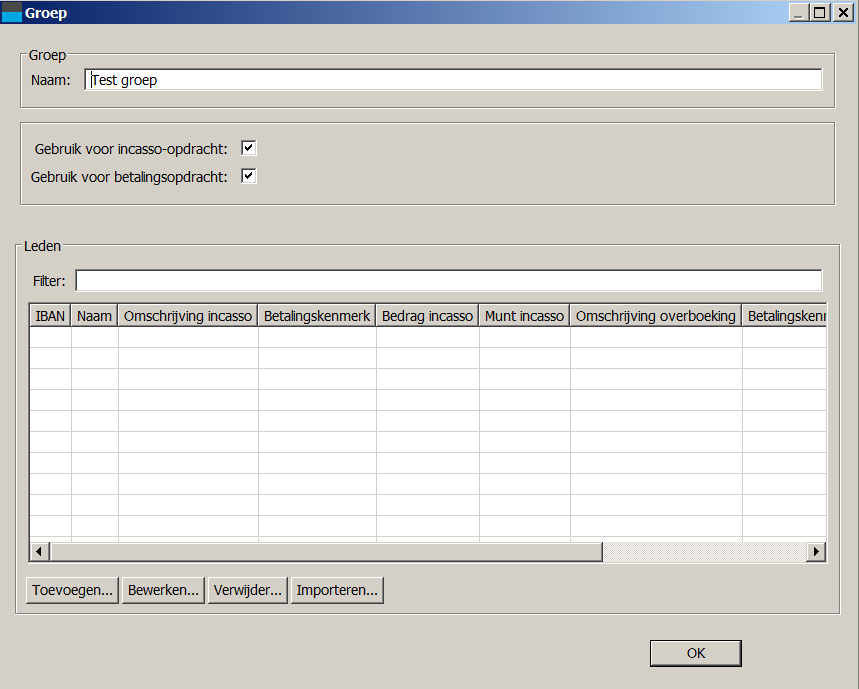Click the Groep window title bar icon

12,13
